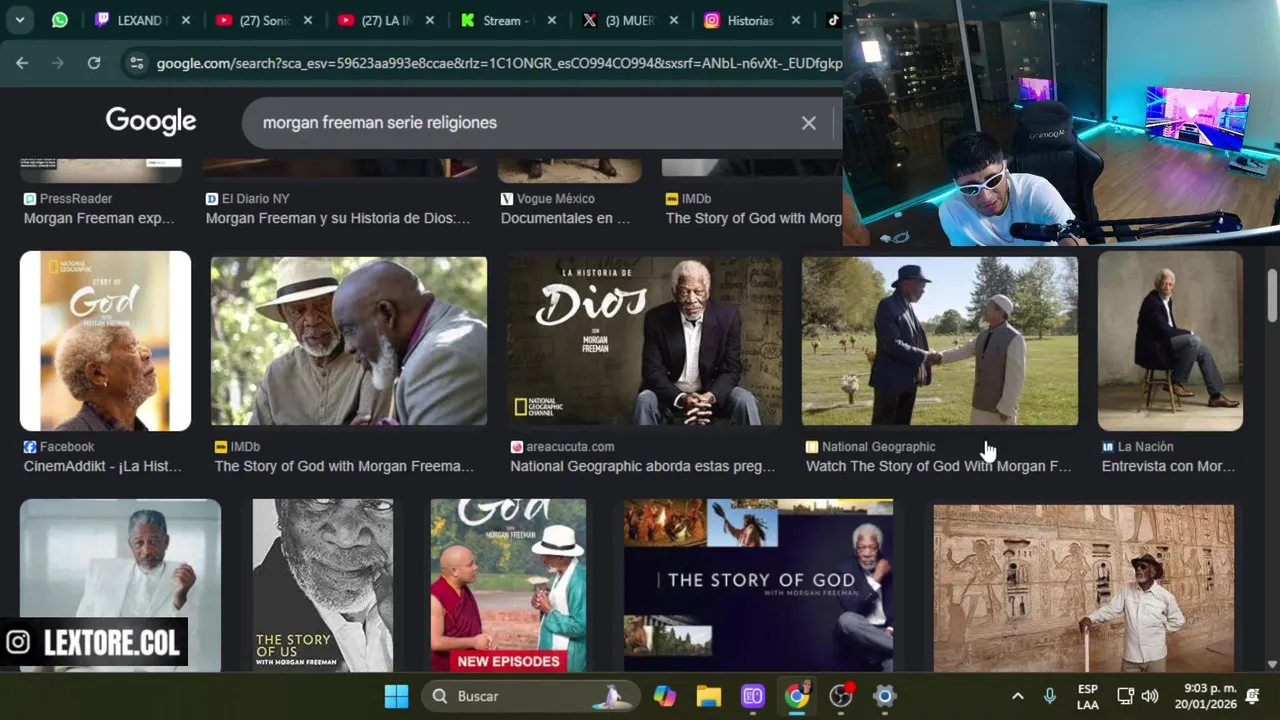Click the El Diario NY source favicon

[212, 199]
